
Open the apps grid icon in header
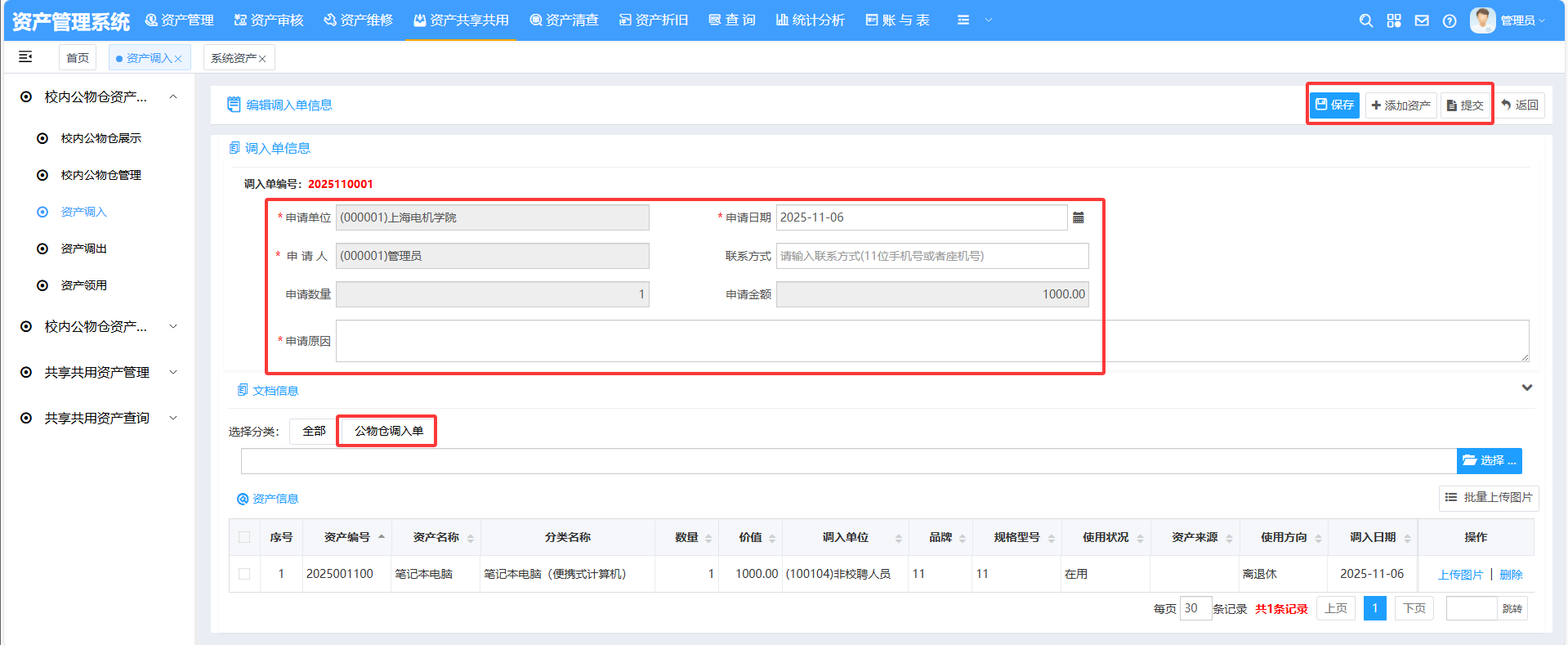pyautogui.click(x=1394, y=20)
